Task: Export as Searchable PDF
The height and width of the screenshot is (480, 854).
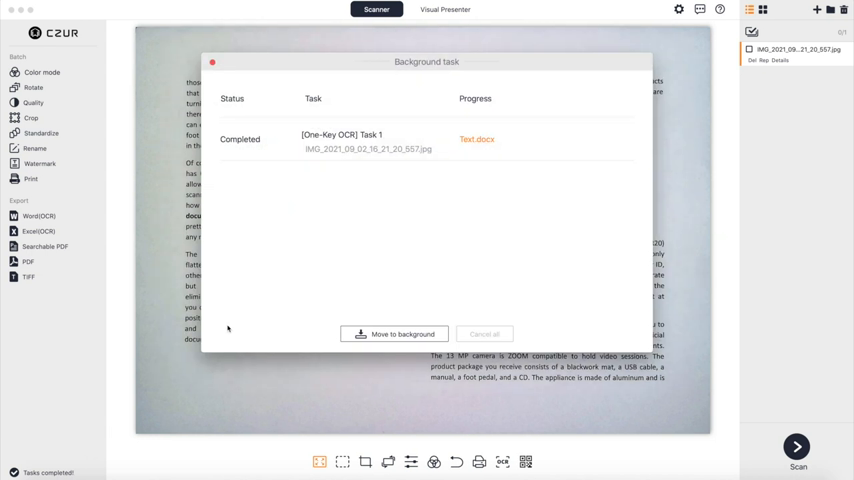Action: pos(39,246)
